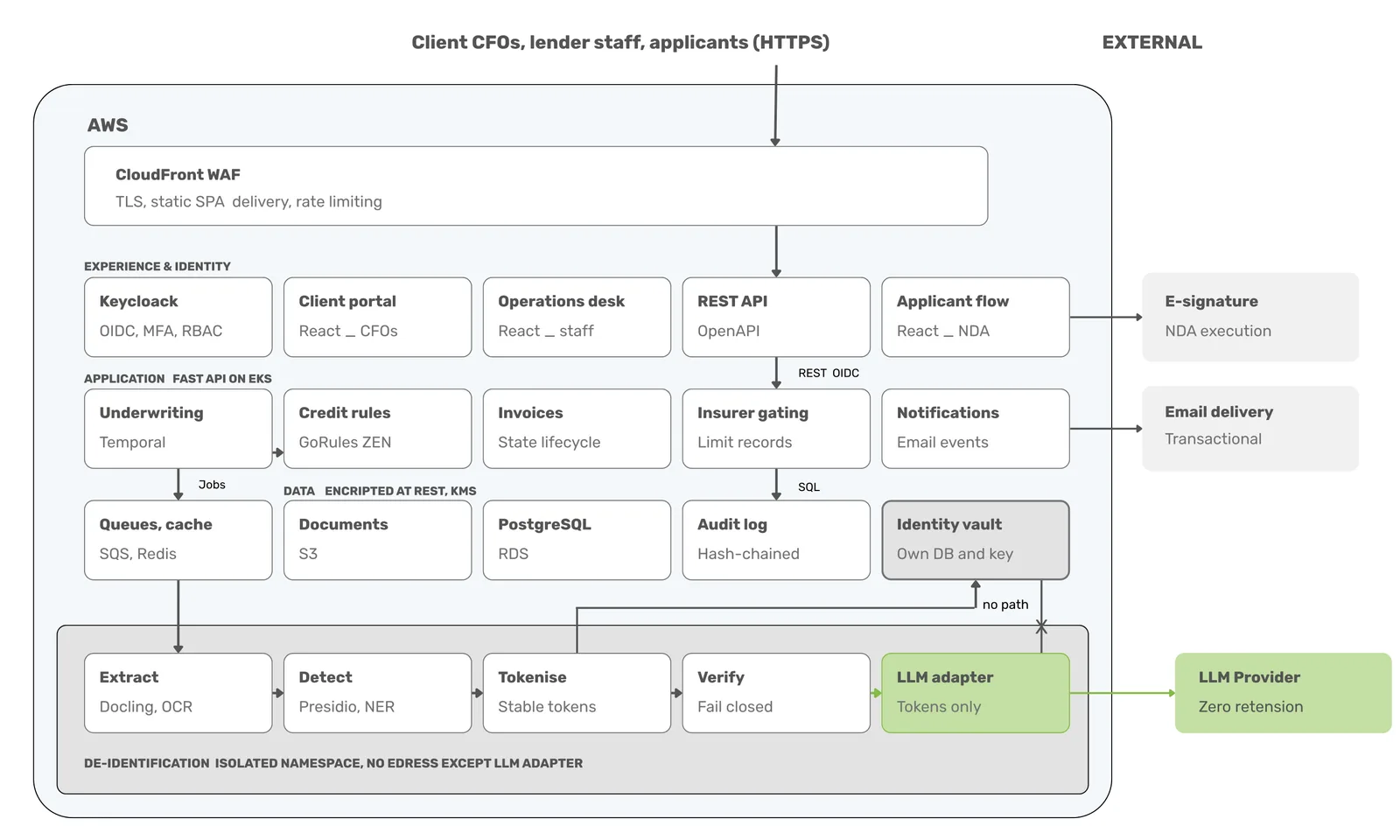Screen dimensions: 1400x840
Task: Click the 'DE-IDENTIFICATION ISOLATED NAMESPACE' footer label
Action: [333, 763]
